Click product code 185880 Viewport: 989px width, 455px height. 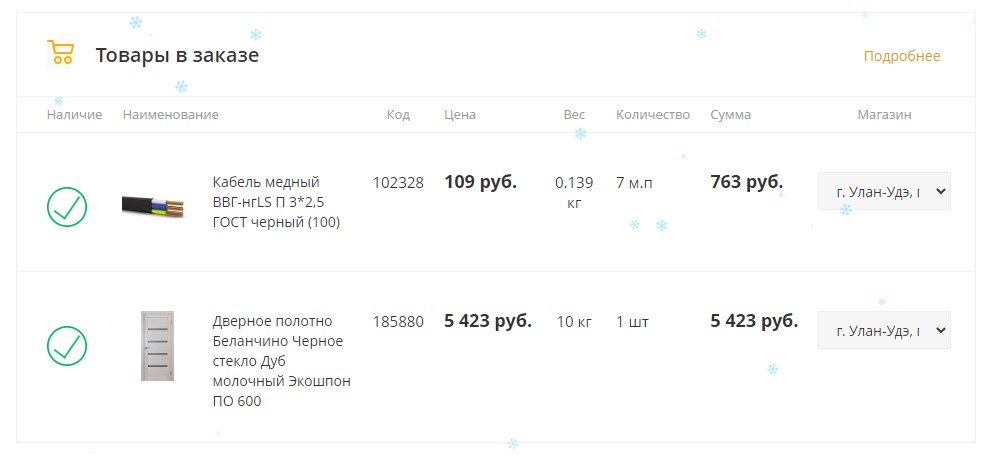pos(398,322)
